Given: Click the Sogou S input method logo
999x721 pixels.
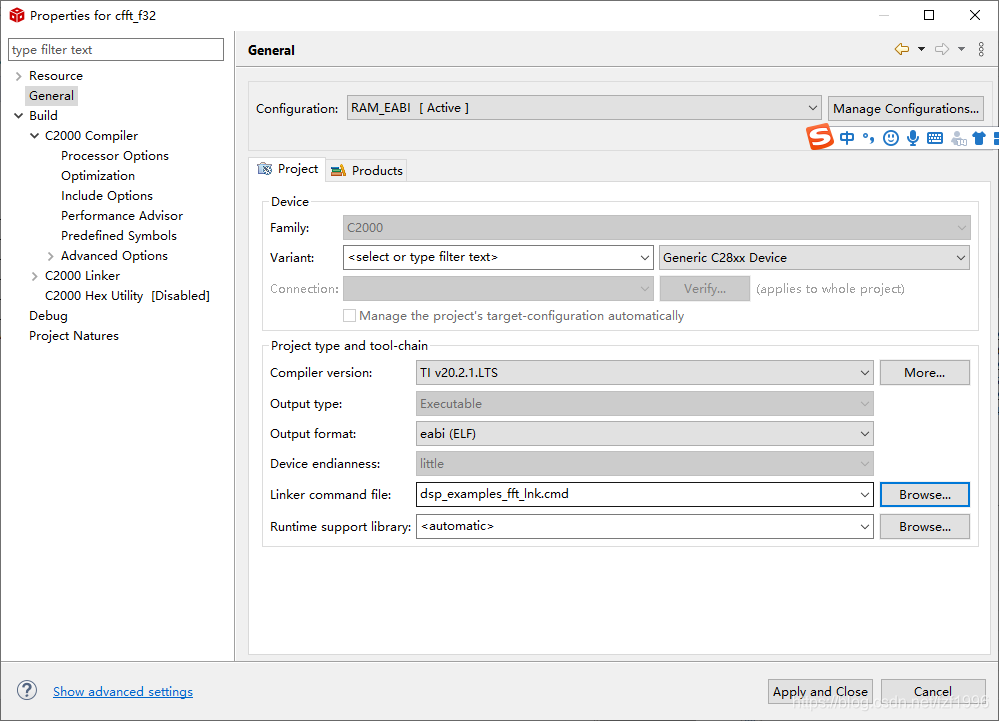Looking at the screenshot, I should [x=820, y=137].
